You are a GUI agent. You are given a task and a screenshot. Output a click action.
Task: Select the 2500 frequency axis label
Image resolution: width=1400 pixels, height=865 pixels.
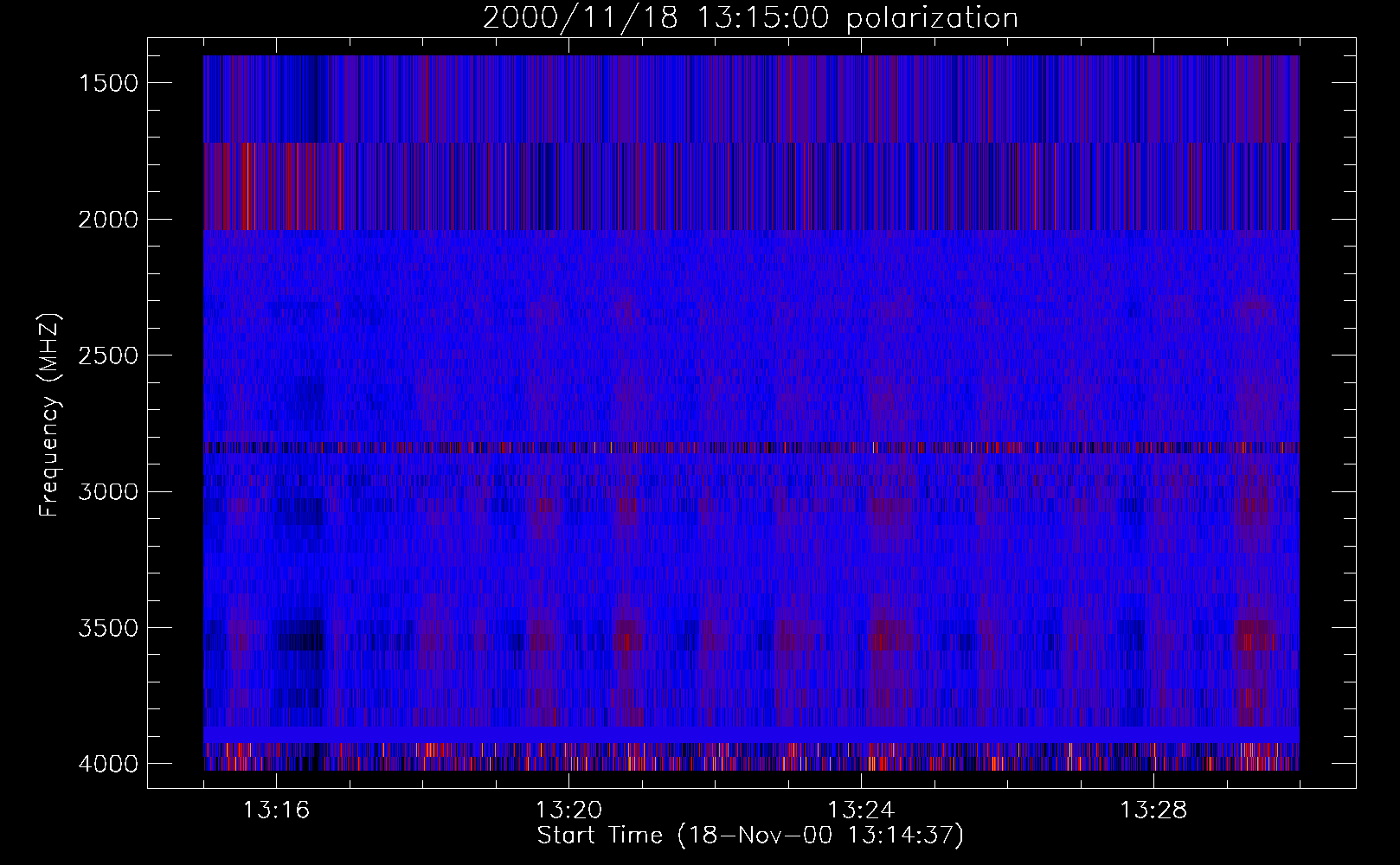pyautogui.click(x=108, y=356)
